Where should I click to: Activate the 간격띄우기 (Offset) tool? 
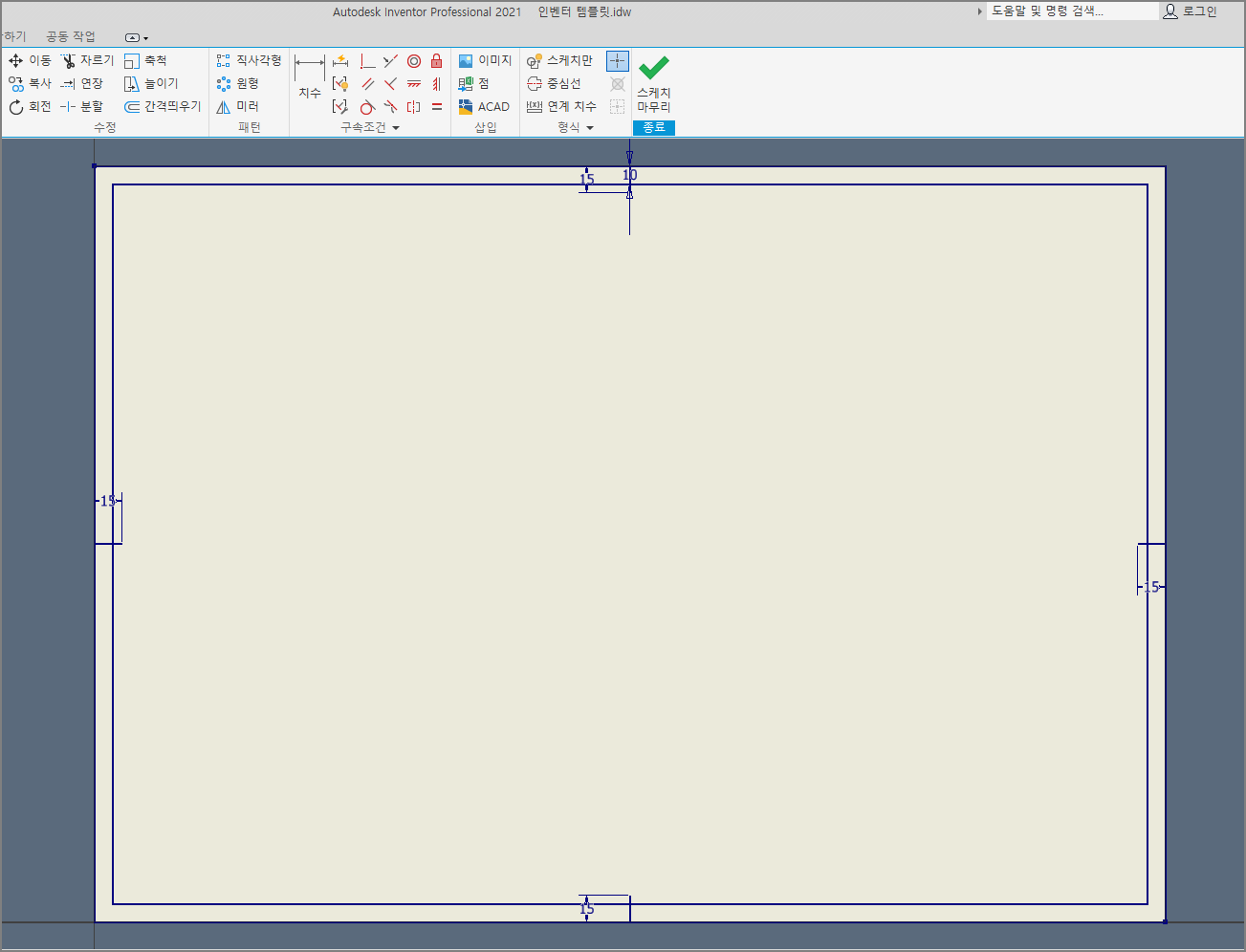tap(163, 106)
